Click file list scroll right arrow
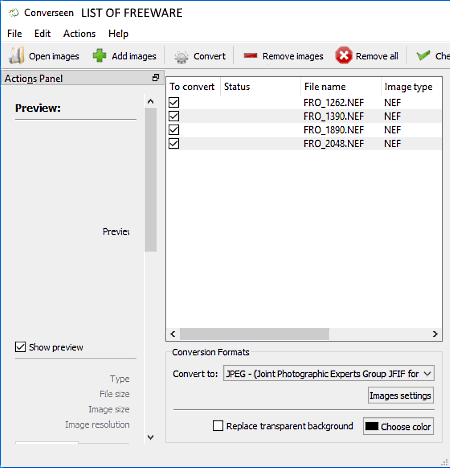Viewport: 450px width, 468px height. [x=435, y=334]
